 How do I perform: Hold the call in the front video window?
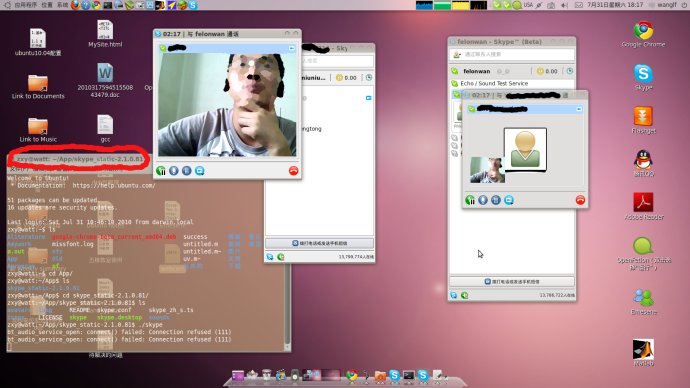[161, 171]
